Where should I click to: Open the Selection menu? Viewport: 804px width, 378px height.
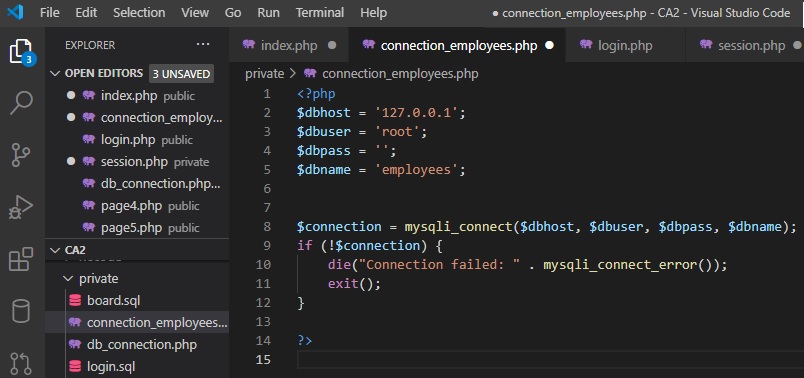pos(139,12)
